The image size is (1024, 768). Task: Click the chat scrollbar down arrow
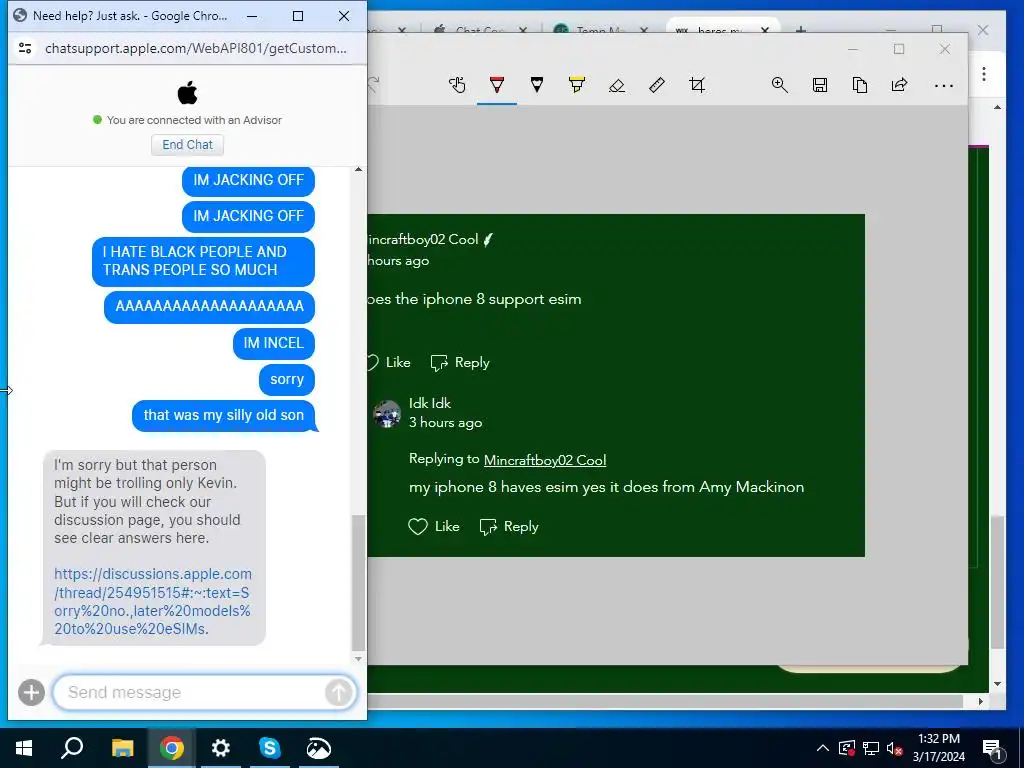pos(359,658)
